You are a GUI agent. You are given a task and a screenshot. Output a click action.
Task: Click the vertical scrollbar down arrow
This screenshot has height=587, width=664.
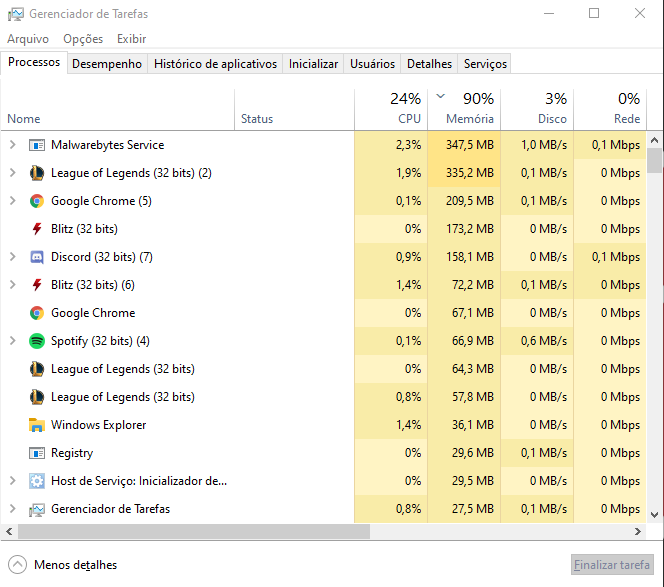[655, 515]
